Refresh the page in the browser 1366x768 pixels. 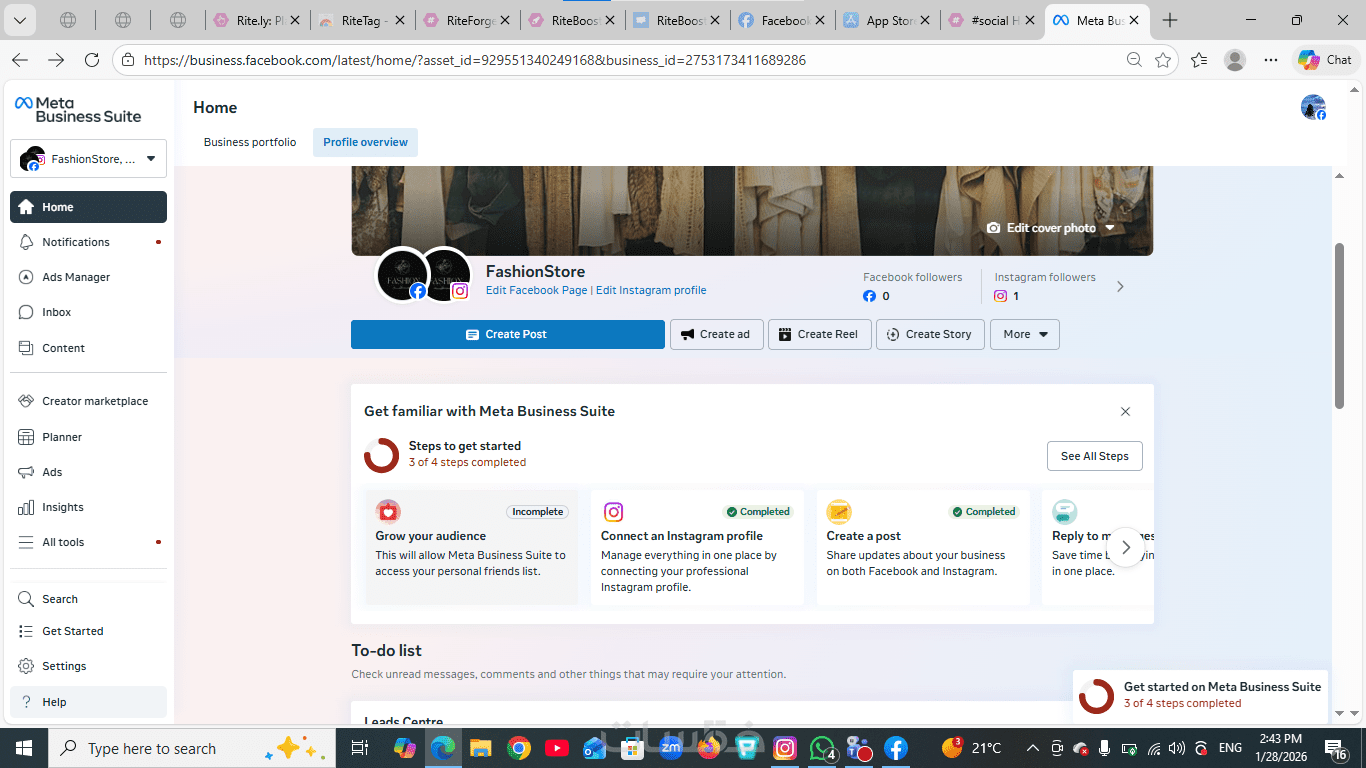tap(92, 60)
